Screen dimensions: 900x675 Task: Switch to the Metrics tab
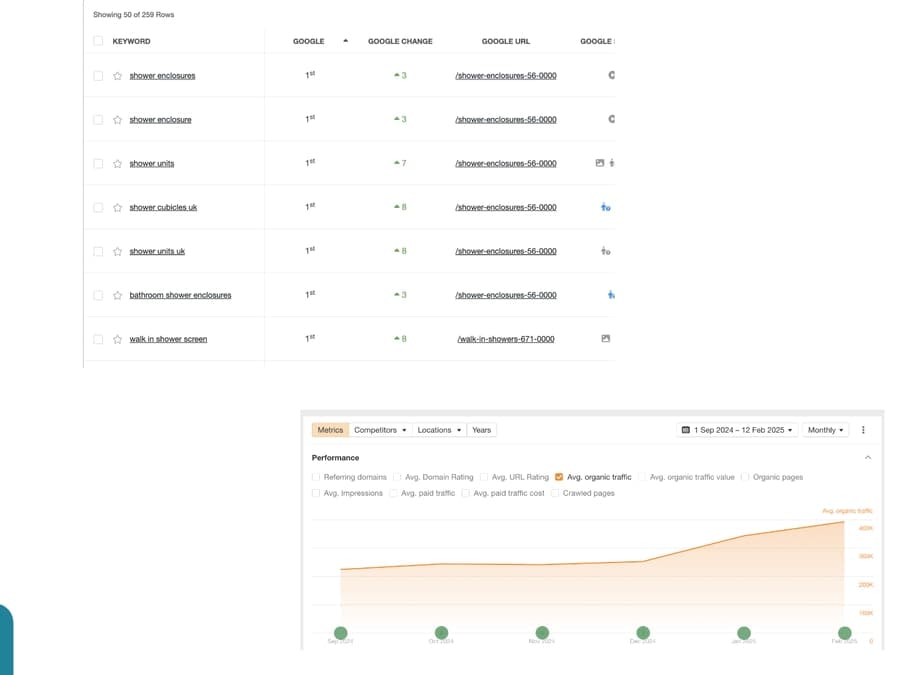pos(330,430)
